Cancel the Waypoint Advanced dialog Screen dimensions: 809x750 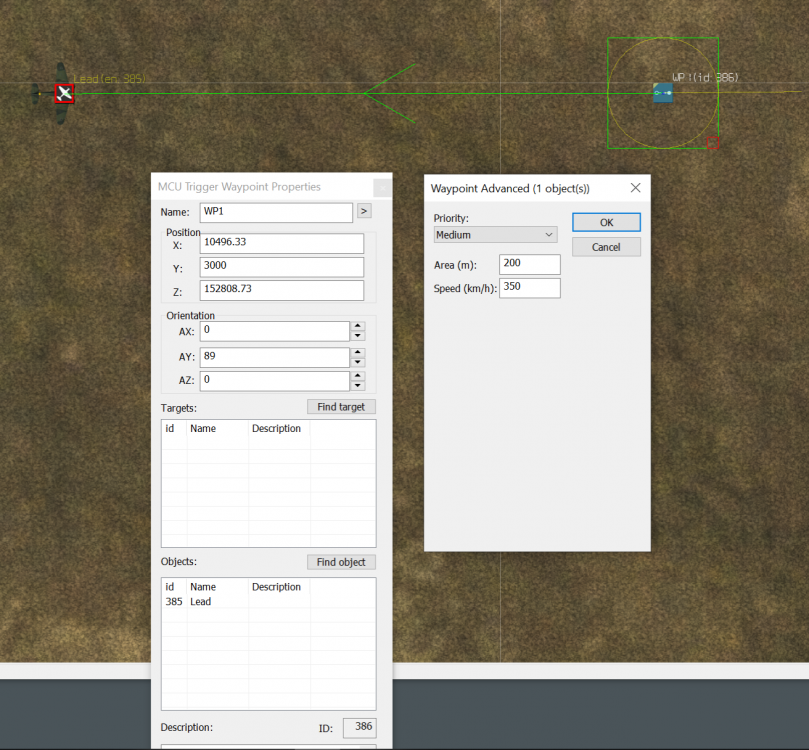[606, 247]
